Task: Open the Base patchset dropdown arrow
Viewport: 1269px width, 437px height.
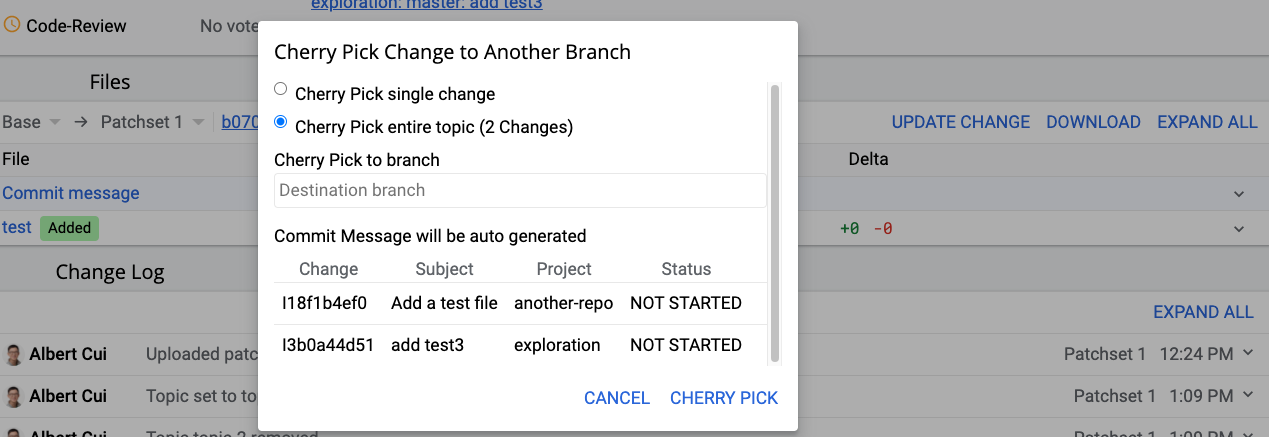Action: point(55,122)
